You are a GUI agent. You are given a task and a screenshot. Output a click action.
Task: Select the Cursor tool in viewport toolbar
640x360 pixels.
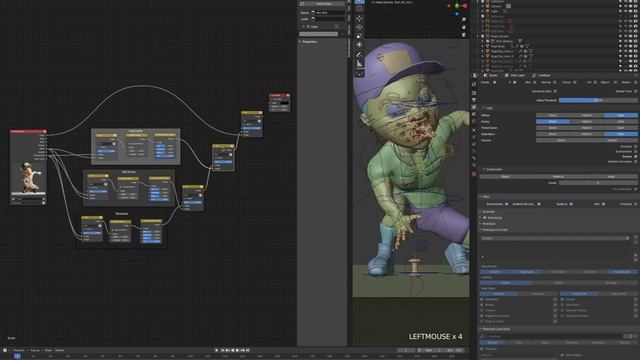[359, 9]
